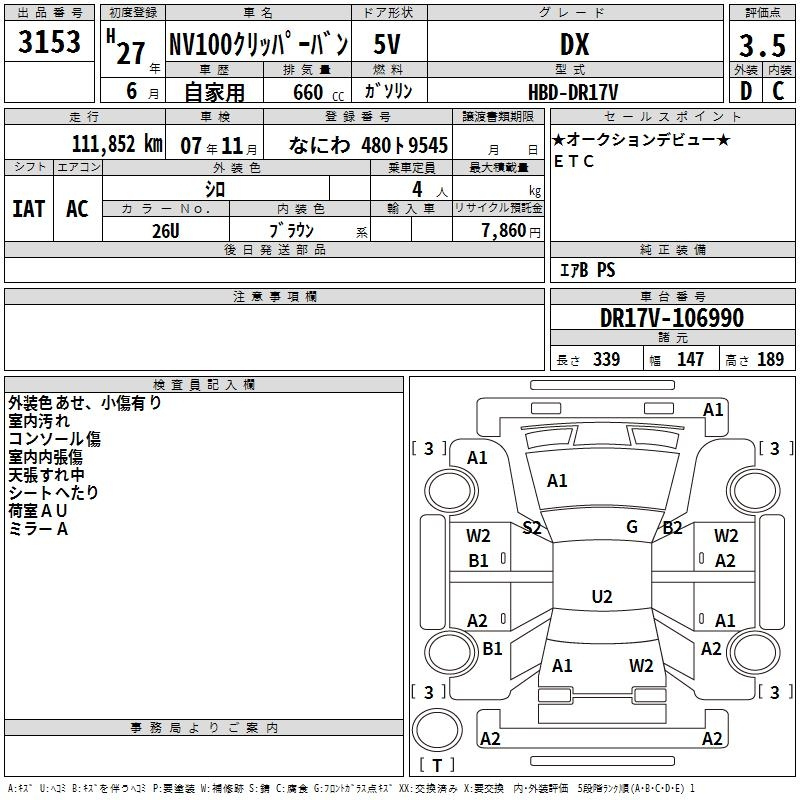Click fuel type ガソリン
This screenshot has height=800, width=800.
pos(388,91)
